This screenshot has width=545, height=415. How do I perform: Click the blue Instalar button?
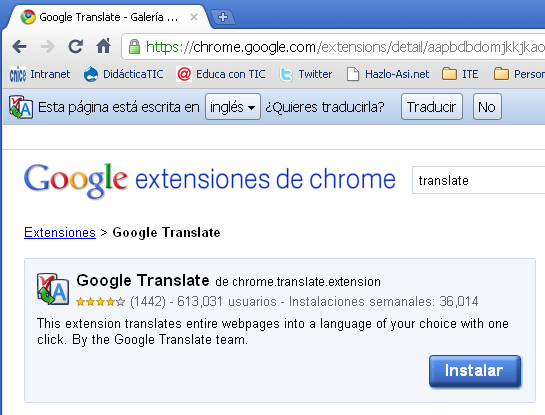(475, 371)
